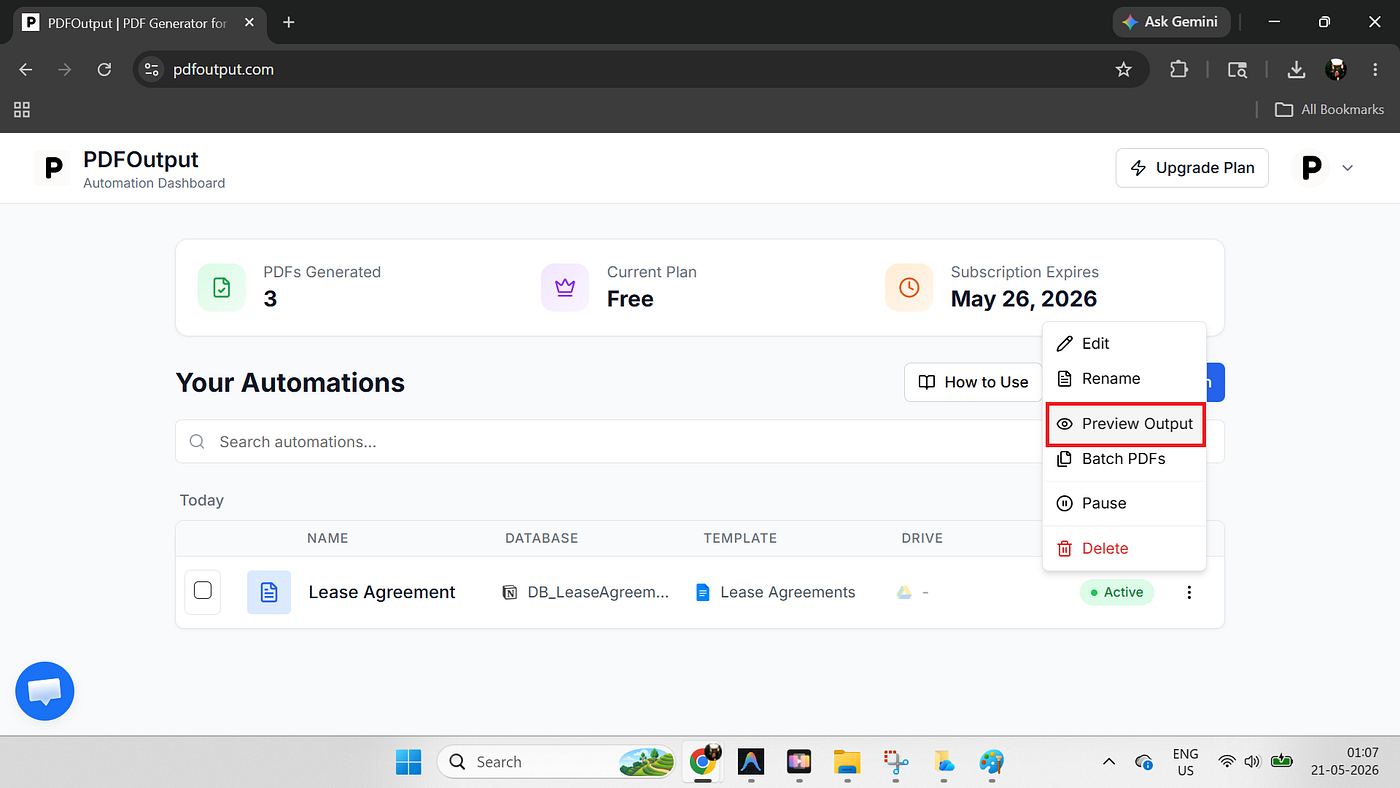Choose Rename in the context menu

(1124, 378)
